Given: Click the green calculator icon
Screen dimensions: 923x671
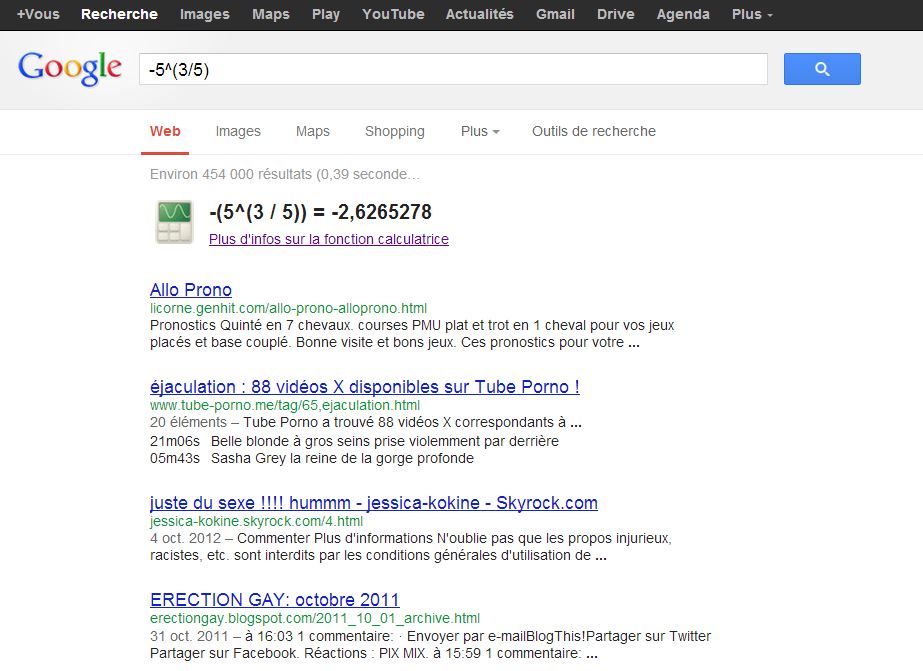Looking at the screenshot, I should point(174,222).
